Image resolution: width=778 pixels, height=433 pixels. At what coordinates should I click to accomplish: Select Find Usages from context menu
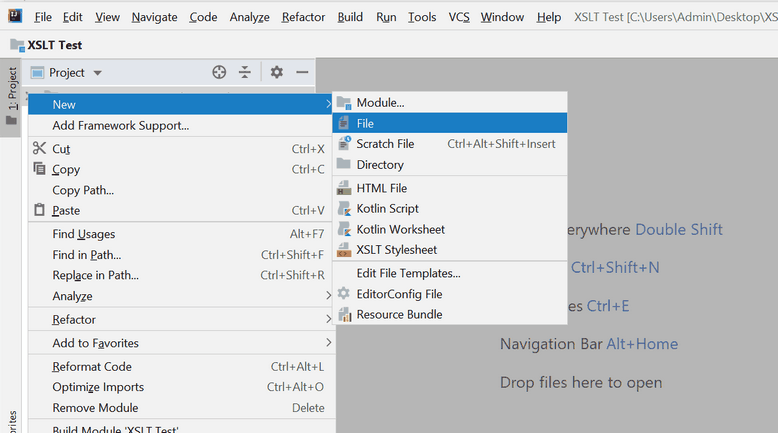[x=83, y=234]
